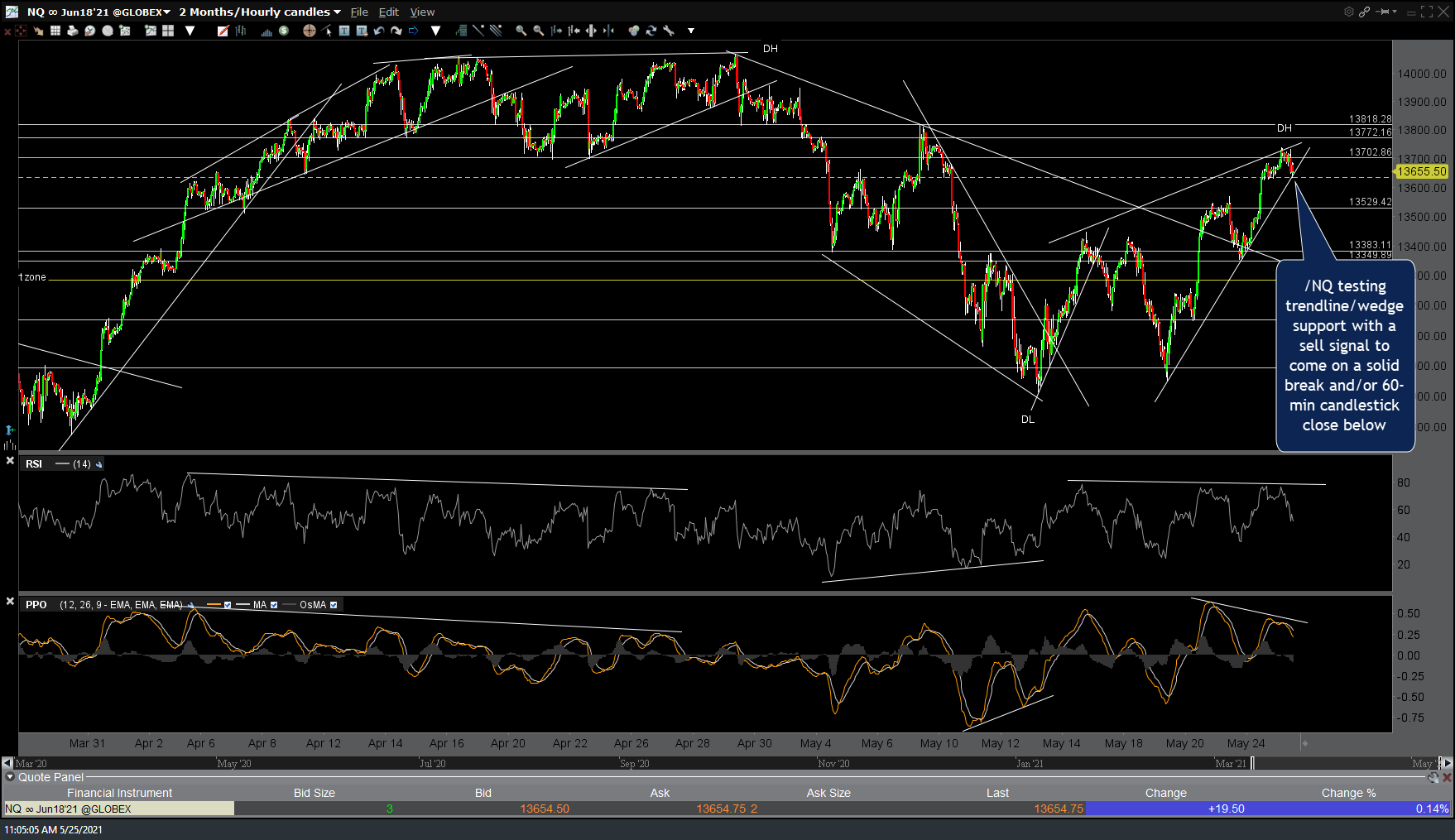Click the printer icon in the toolbar
The height and width of the screenshot is (840, 1455).
click(x=72, y=31)
